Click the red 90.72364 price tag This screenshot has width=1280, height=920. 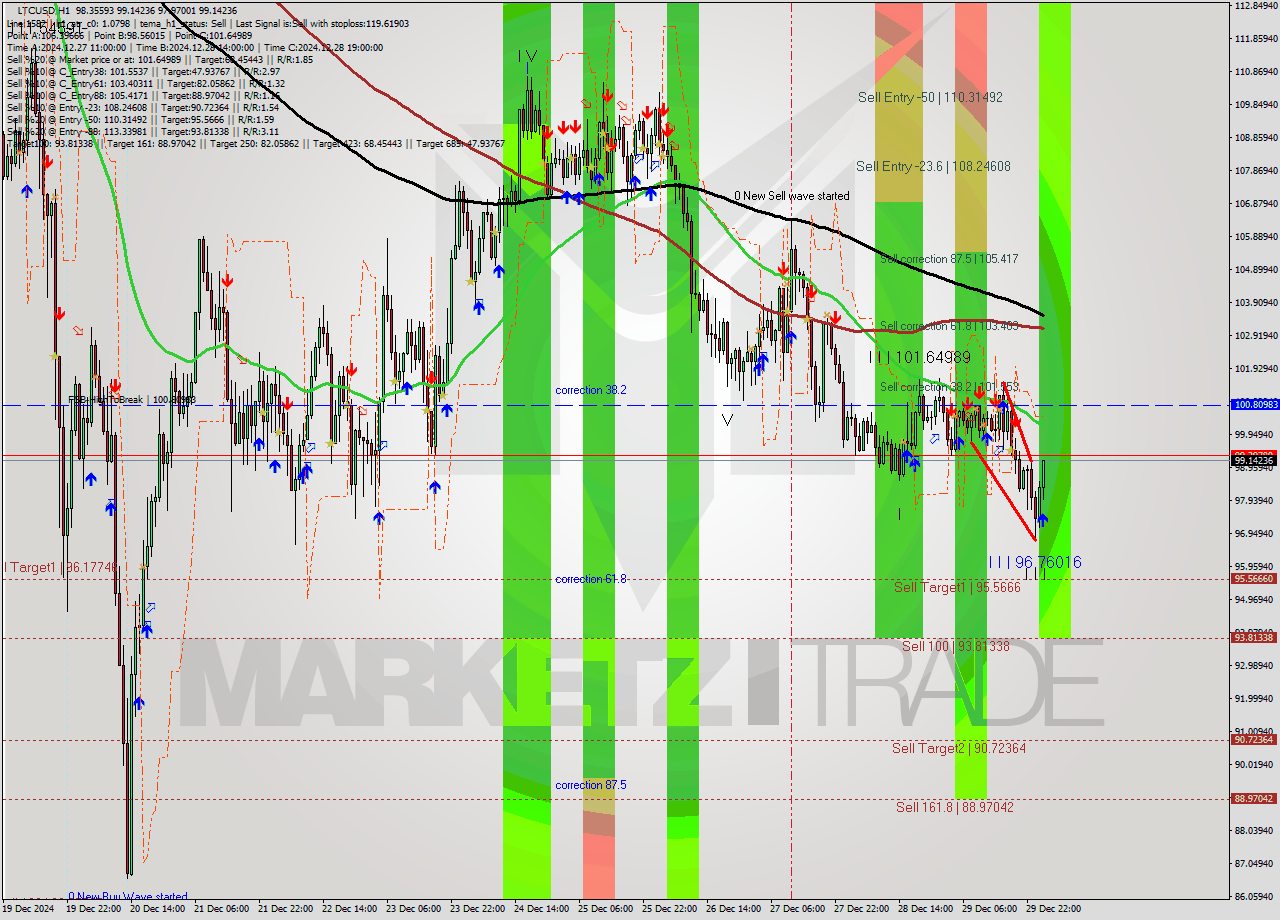coord(1254,740)
